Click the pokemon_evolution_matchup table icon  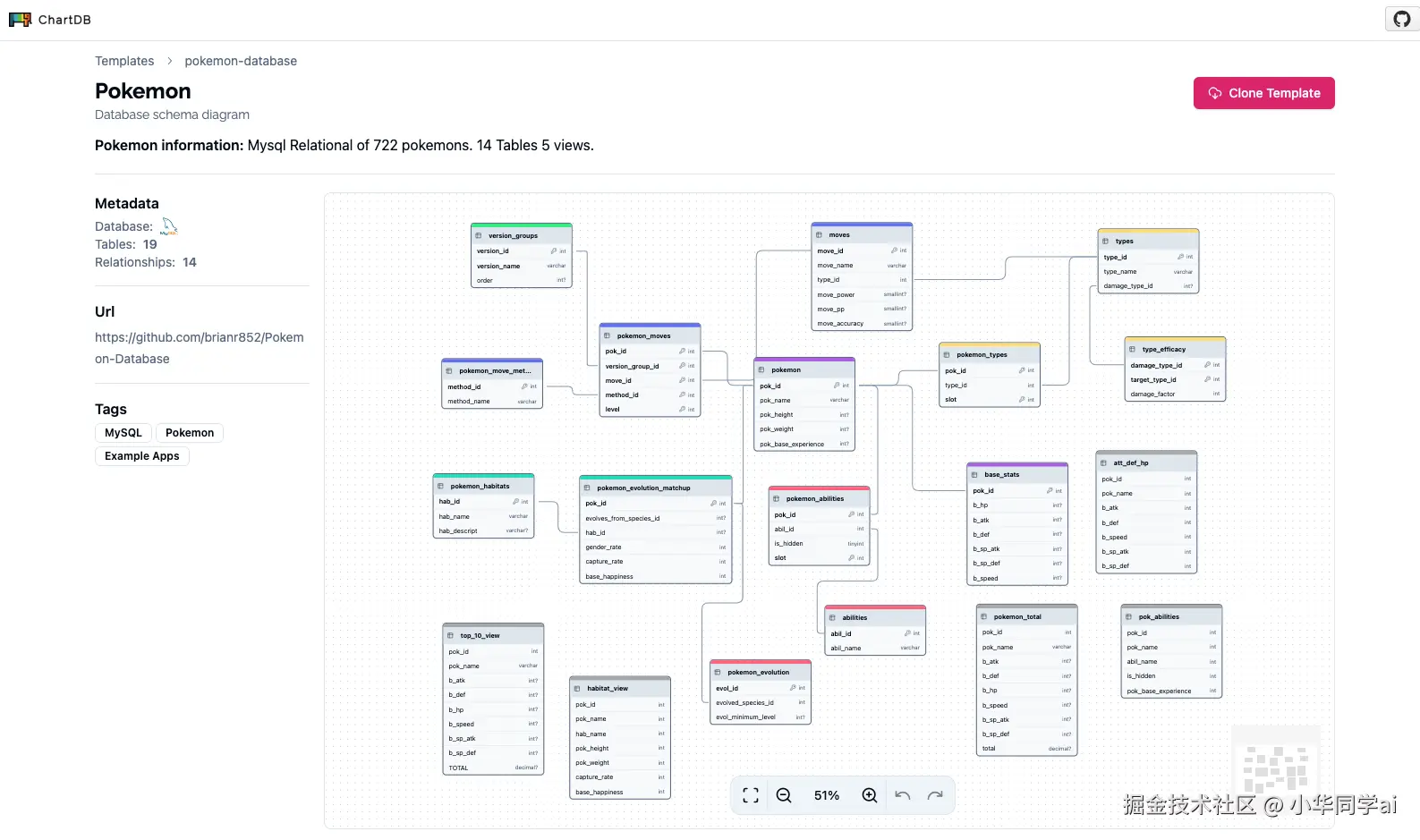[587, 488]
